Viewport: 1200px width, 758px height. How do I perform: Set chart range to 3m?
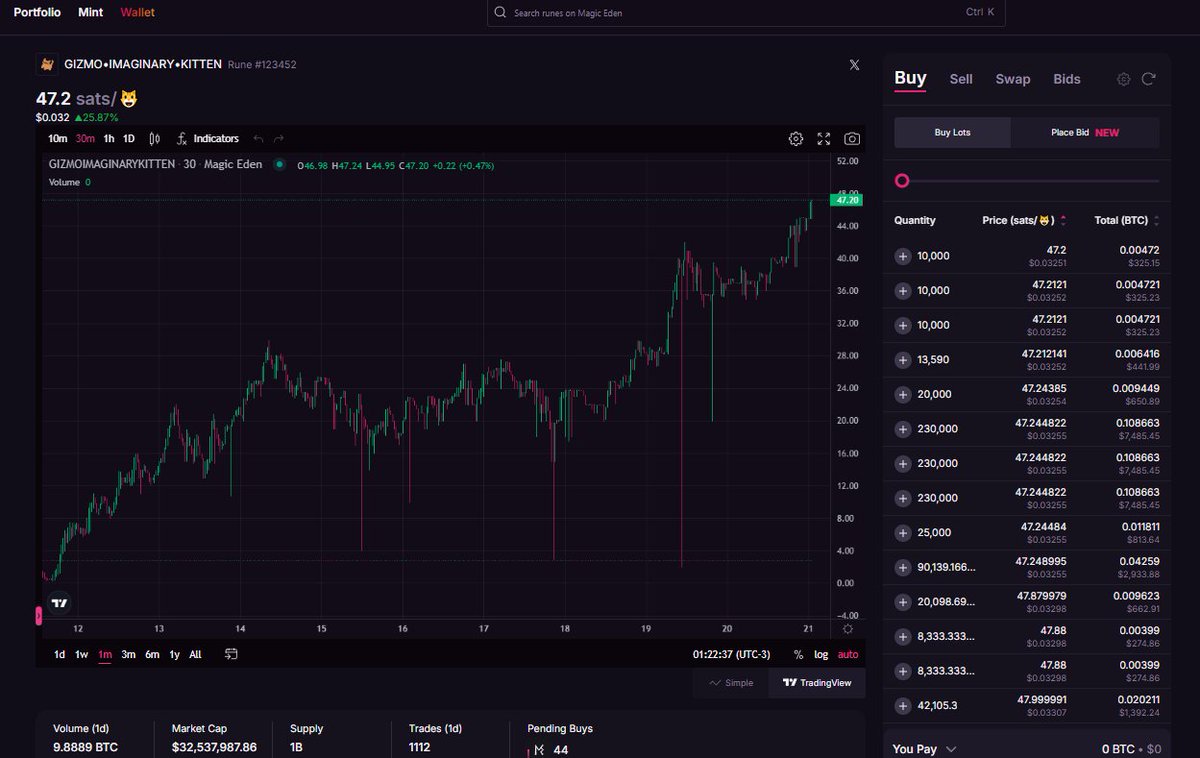point(128,655)
